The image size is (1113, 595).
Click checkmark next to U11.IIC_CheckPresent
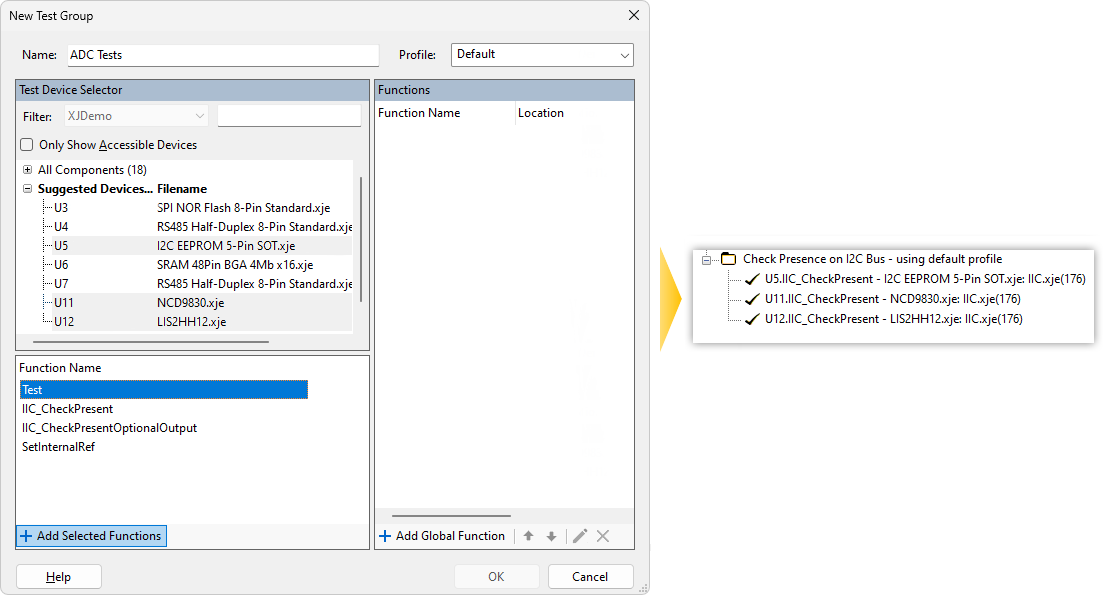(753, 299)
